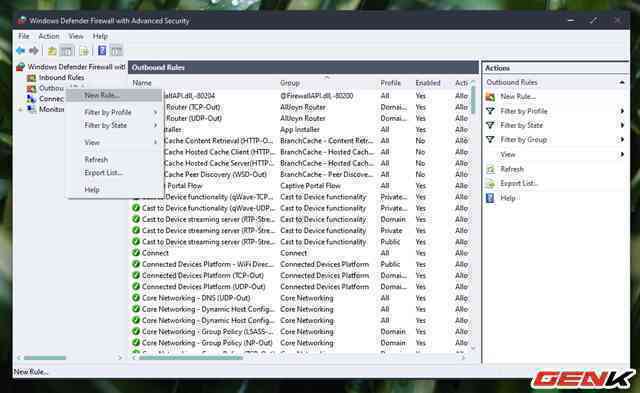The width and height of the screenshot is (640, 393).
Task: Click green check of Connected Devices Platform (UDP-Out)
Action: 136,286
